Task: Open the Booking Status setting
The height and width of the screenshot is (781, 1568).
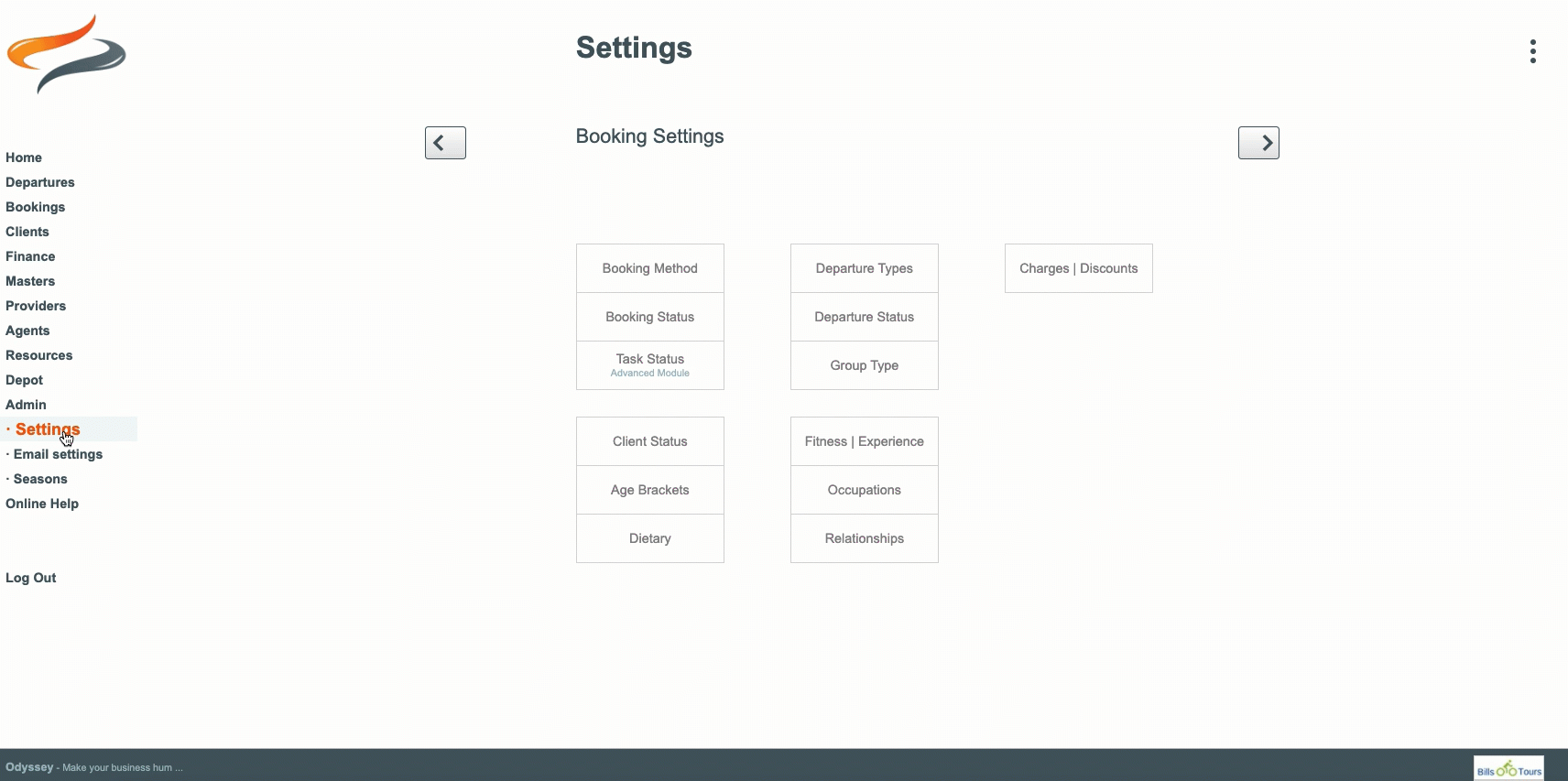Action: [x=650, y=317]
